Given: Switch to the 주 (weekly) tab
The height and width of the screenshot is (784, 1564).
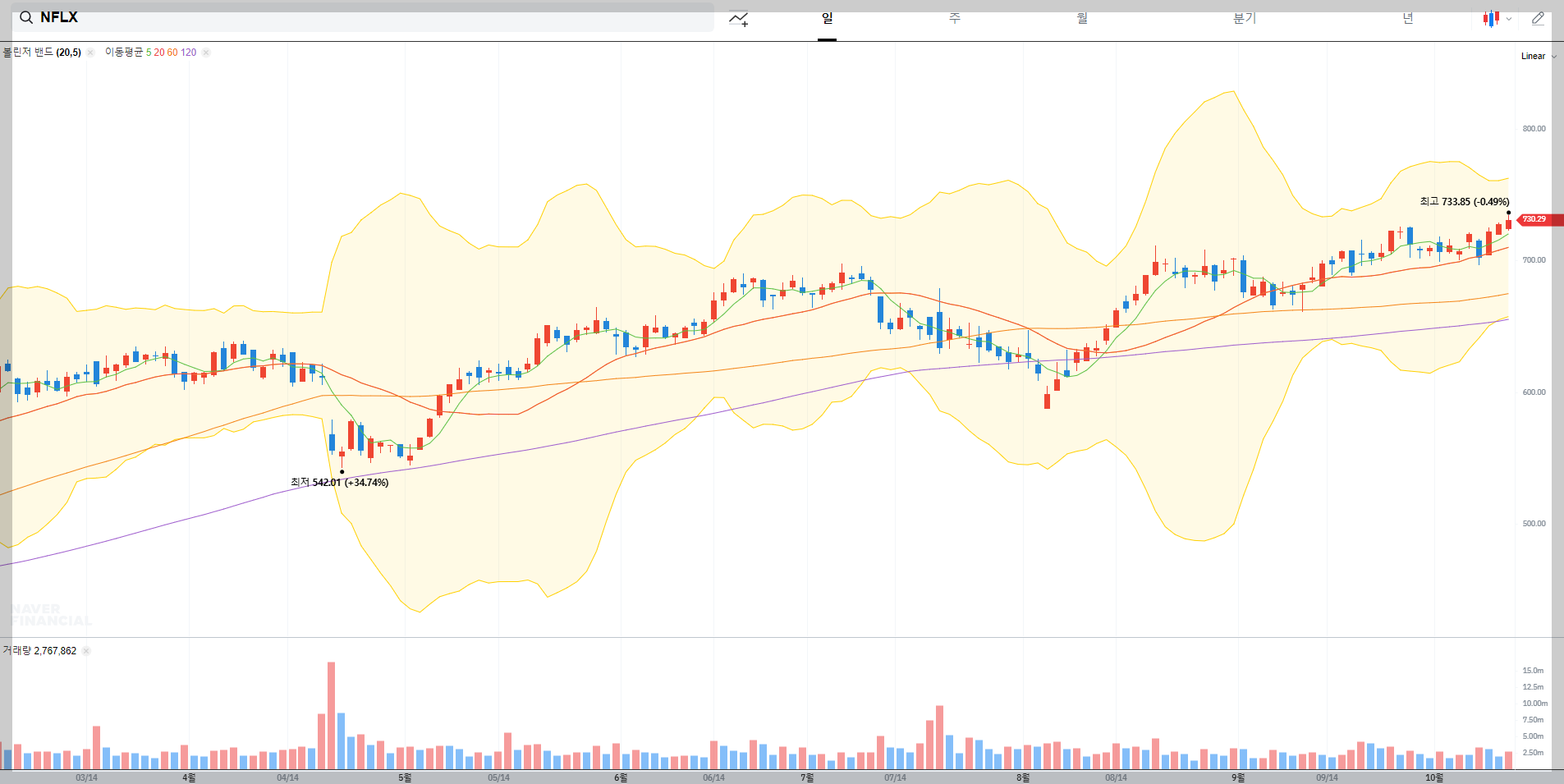Looking at the screenshot, I should click(x=955, y=18).
